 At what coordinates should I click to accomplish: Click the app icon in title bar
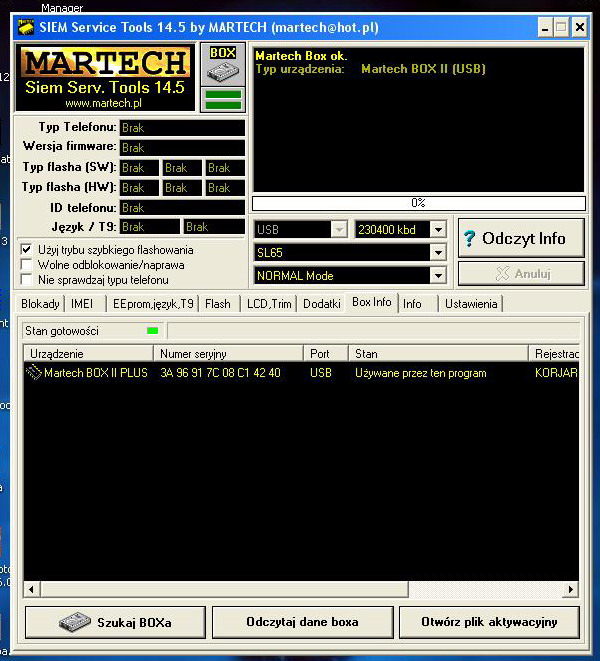[x=26, y=28]
